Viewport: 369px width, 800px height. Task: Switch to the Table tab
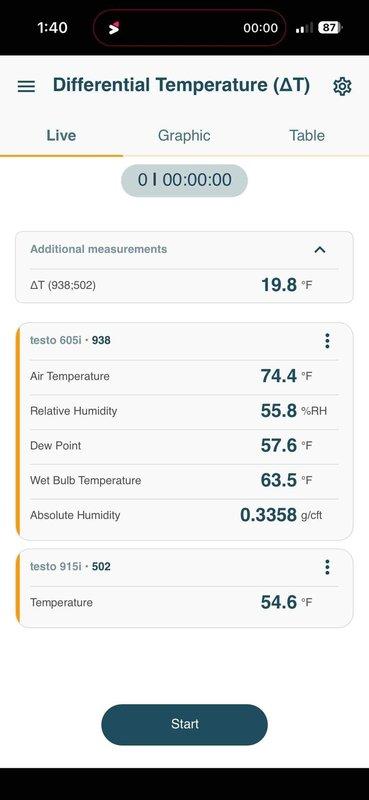coord(307,135)
